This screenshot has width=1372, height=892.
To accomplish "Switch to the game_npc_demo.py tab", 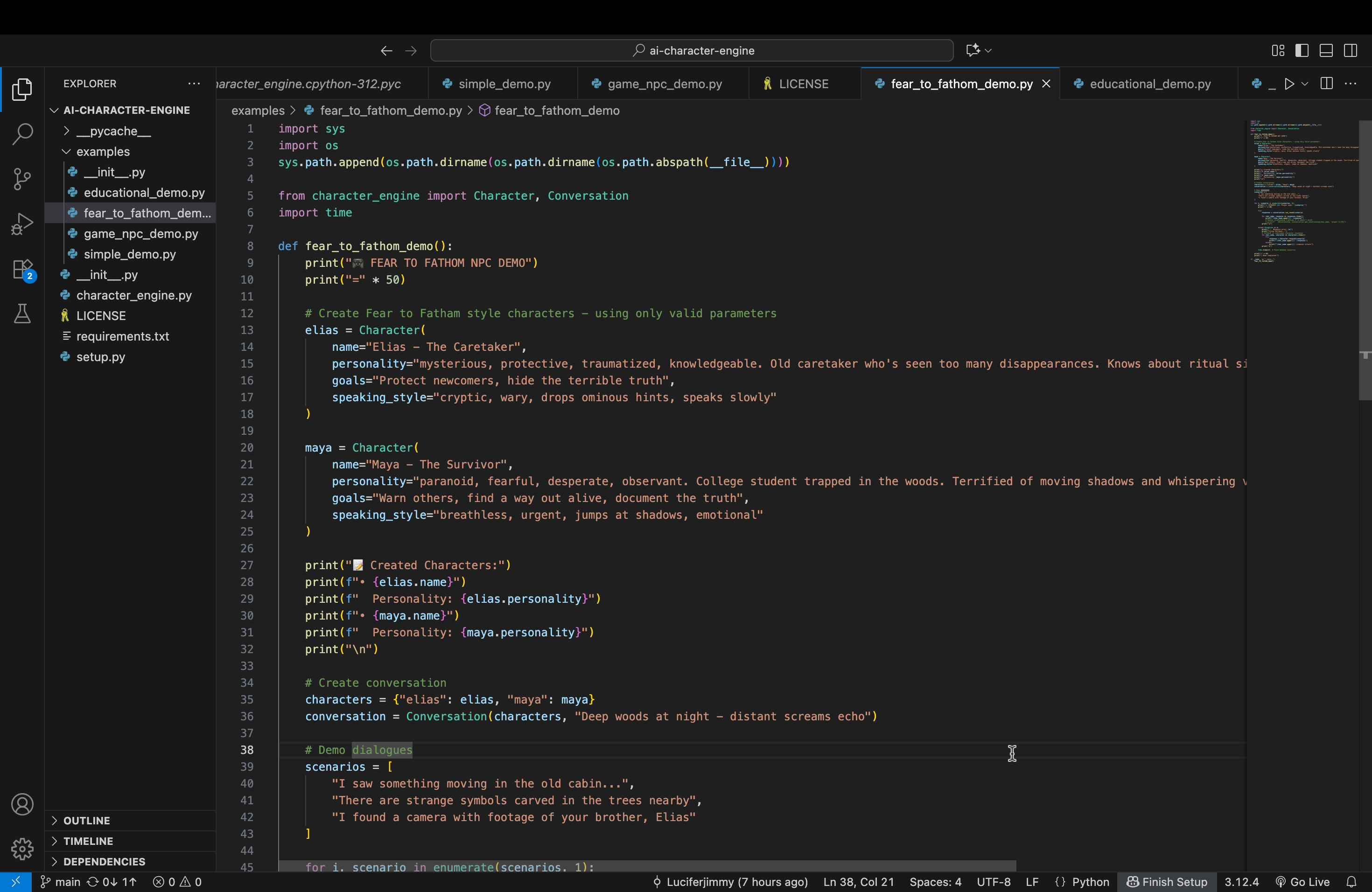I will 664,84.
